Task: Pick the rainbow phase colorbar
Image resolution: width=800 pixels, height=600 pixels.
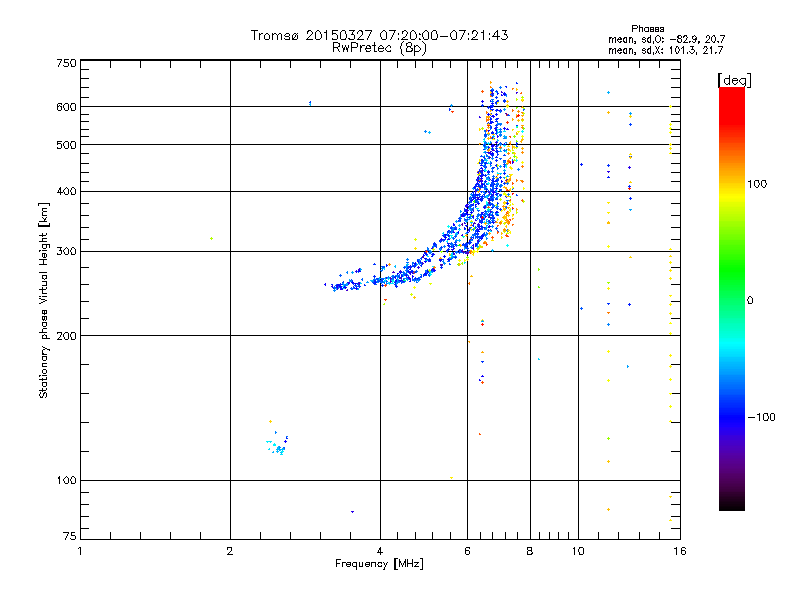Action: click(x=732, y=299)
